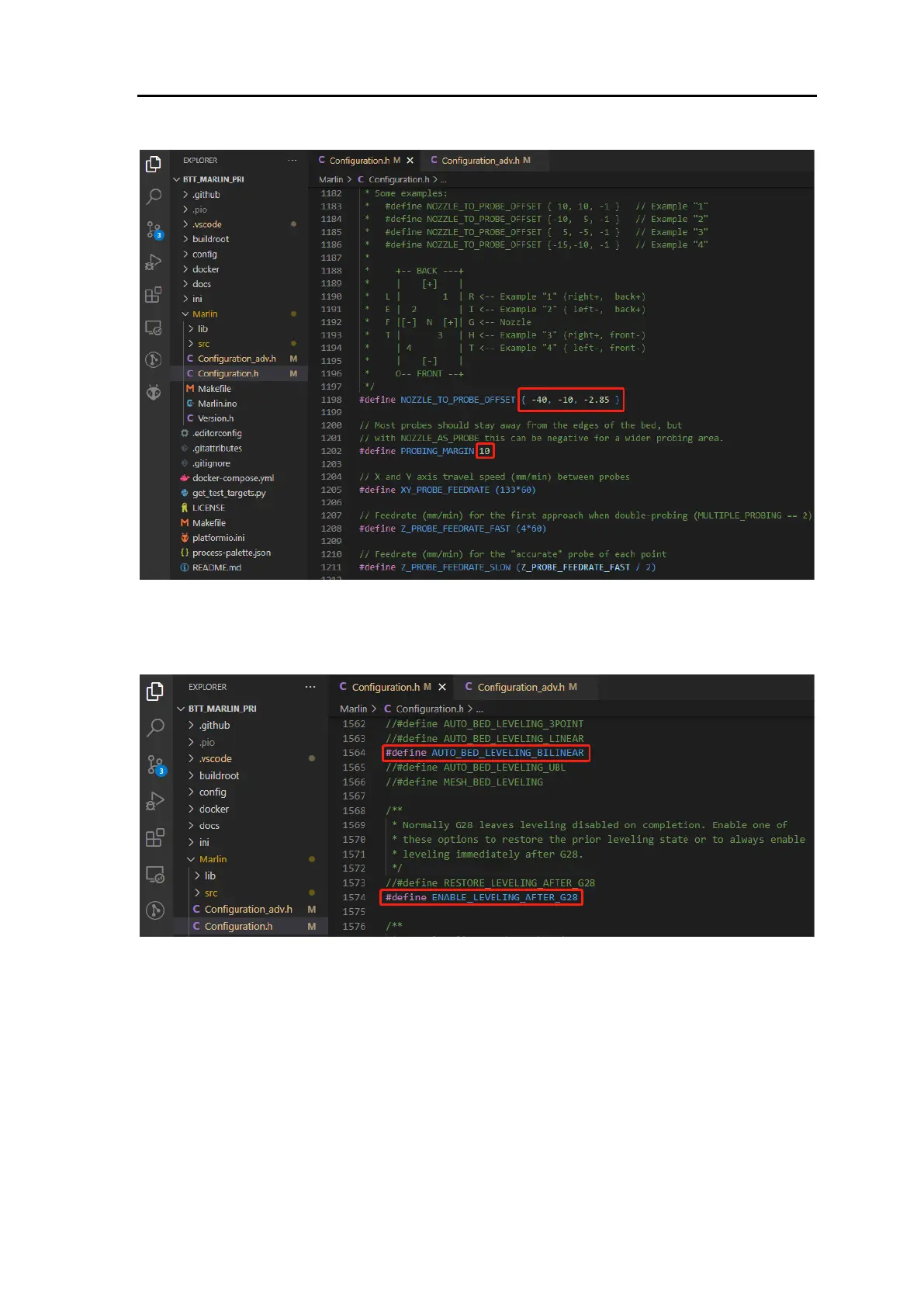Click the //#define MESH_BED_LEVELING line
924x1307 pixels.
(x=464, y=782)
